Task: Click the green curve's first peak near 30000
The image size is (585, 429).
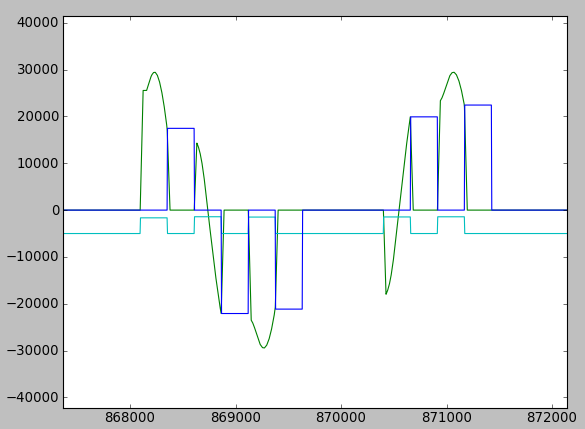Action: (154, 72)
